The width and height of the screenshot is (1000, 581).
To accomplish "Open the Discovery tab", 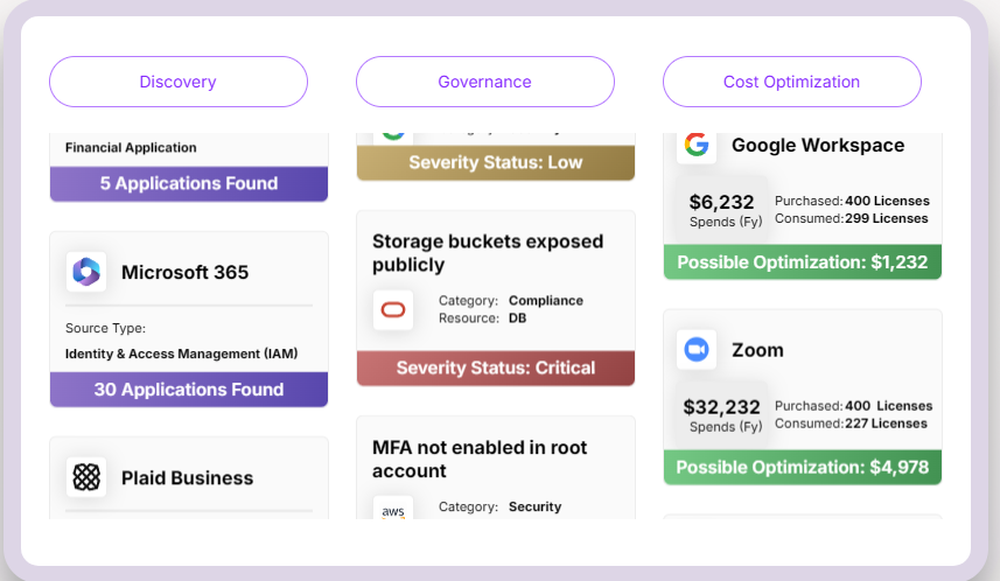I will [x=178, y=82].
